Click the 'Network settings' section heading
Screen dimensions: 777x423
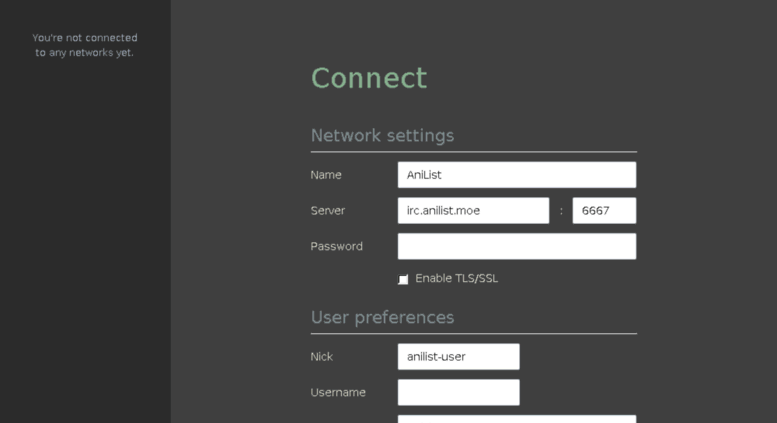coord(382,136)
